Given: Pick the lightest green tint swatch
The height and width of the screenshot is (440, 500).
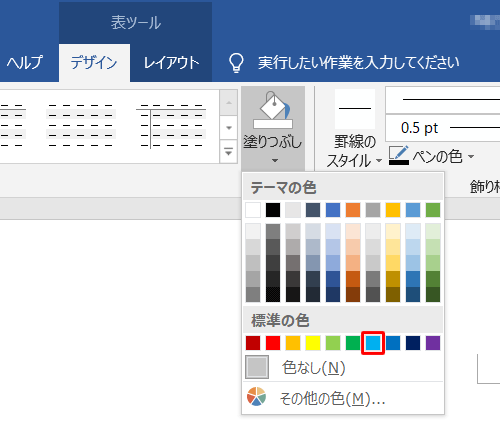Looking at the screenshot, I should click(x=433, y=231).
